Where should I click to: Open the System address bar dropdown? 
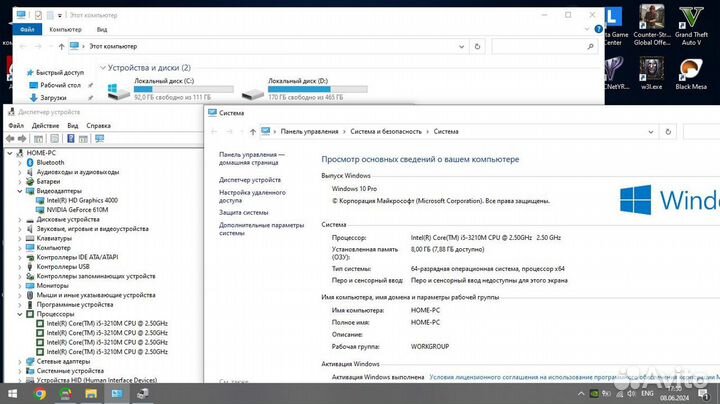[651, 132]
